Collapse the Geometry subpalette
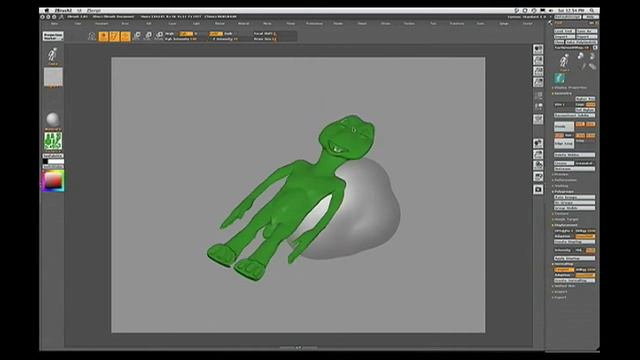This screenshot has width=640, height=360. point(563,93)
